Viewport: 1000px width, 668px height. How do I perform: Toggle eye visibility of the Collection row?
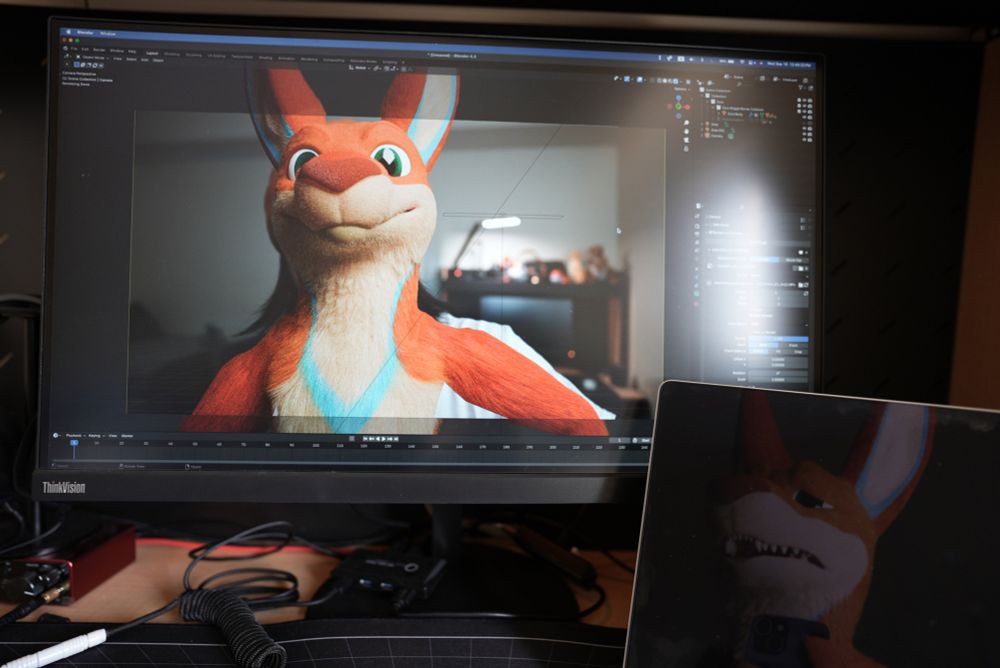click(x=804, y=100)
